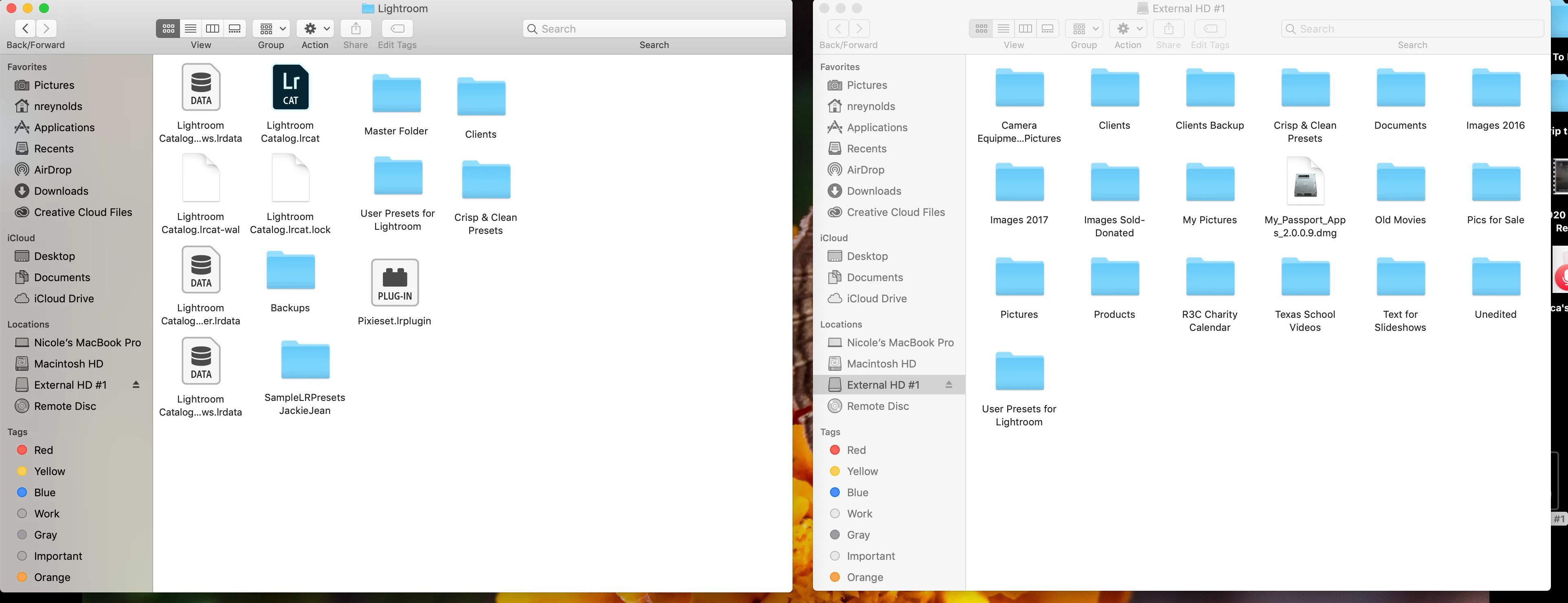
Task: Select Creative Cloud Files in left sidebar
Action: 83,212
